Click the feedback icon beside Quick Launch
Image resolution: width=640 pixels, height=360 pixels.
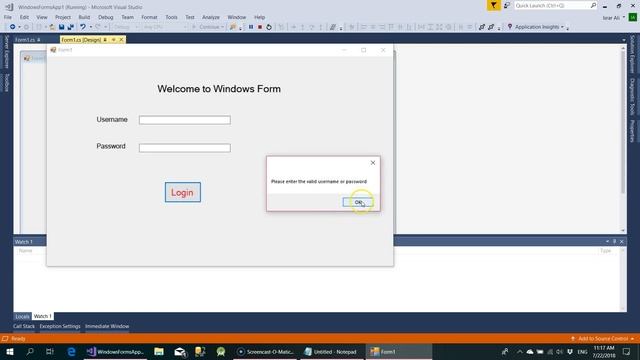pos(507,5)
